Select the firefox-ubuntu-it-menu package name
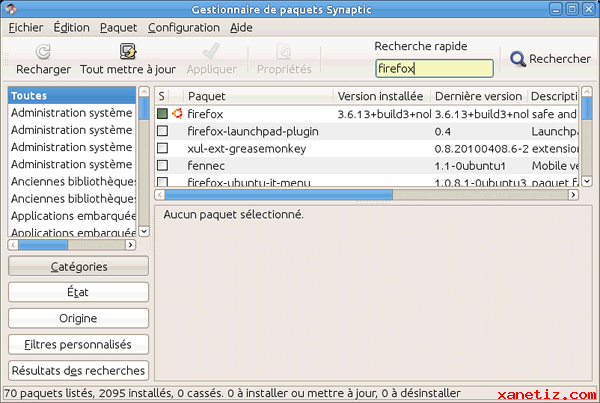The width and height of the screenshot is (600, 403). tap(249, 182)
